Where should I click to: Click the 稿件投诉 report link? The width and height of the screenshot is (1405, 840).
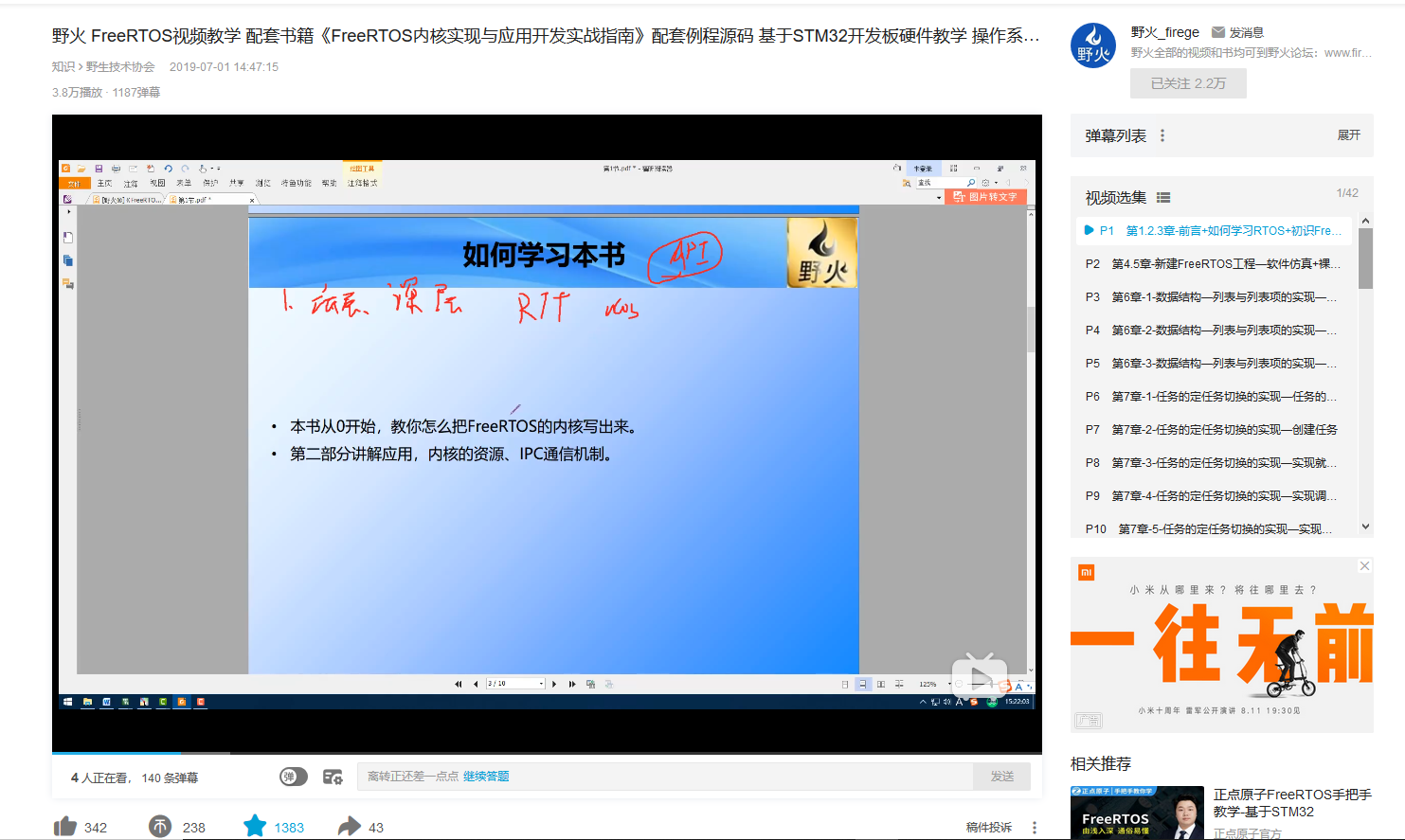click(989, 827)
